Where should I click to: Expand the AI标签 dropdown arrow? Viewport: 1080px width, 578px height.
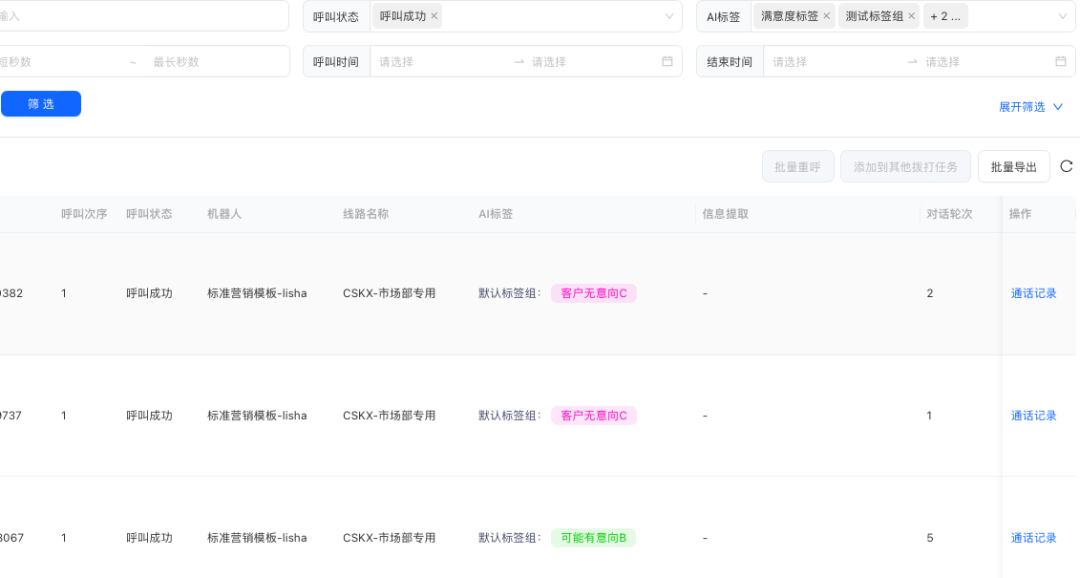coord(1062,17)
